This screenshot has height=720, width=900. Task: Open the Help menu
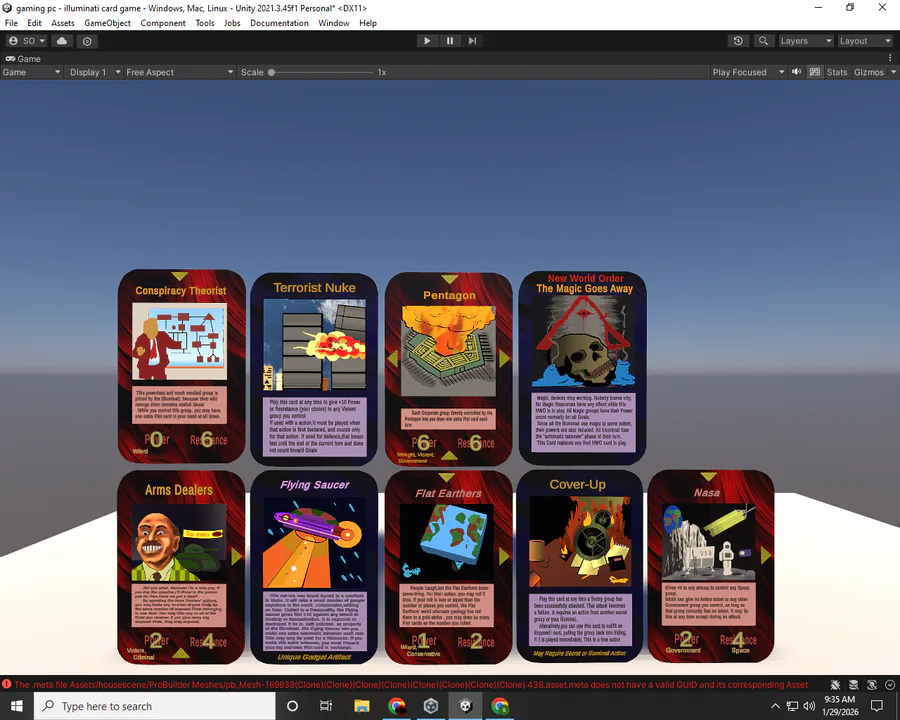click(368, 23)
